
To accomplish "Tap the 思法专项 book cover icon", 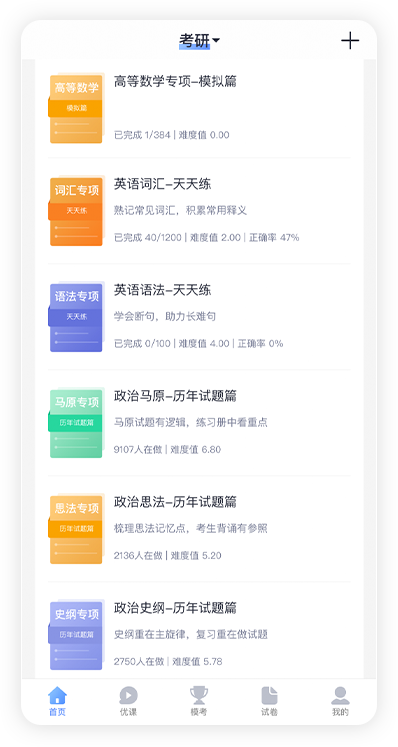I will pos(76,529).
